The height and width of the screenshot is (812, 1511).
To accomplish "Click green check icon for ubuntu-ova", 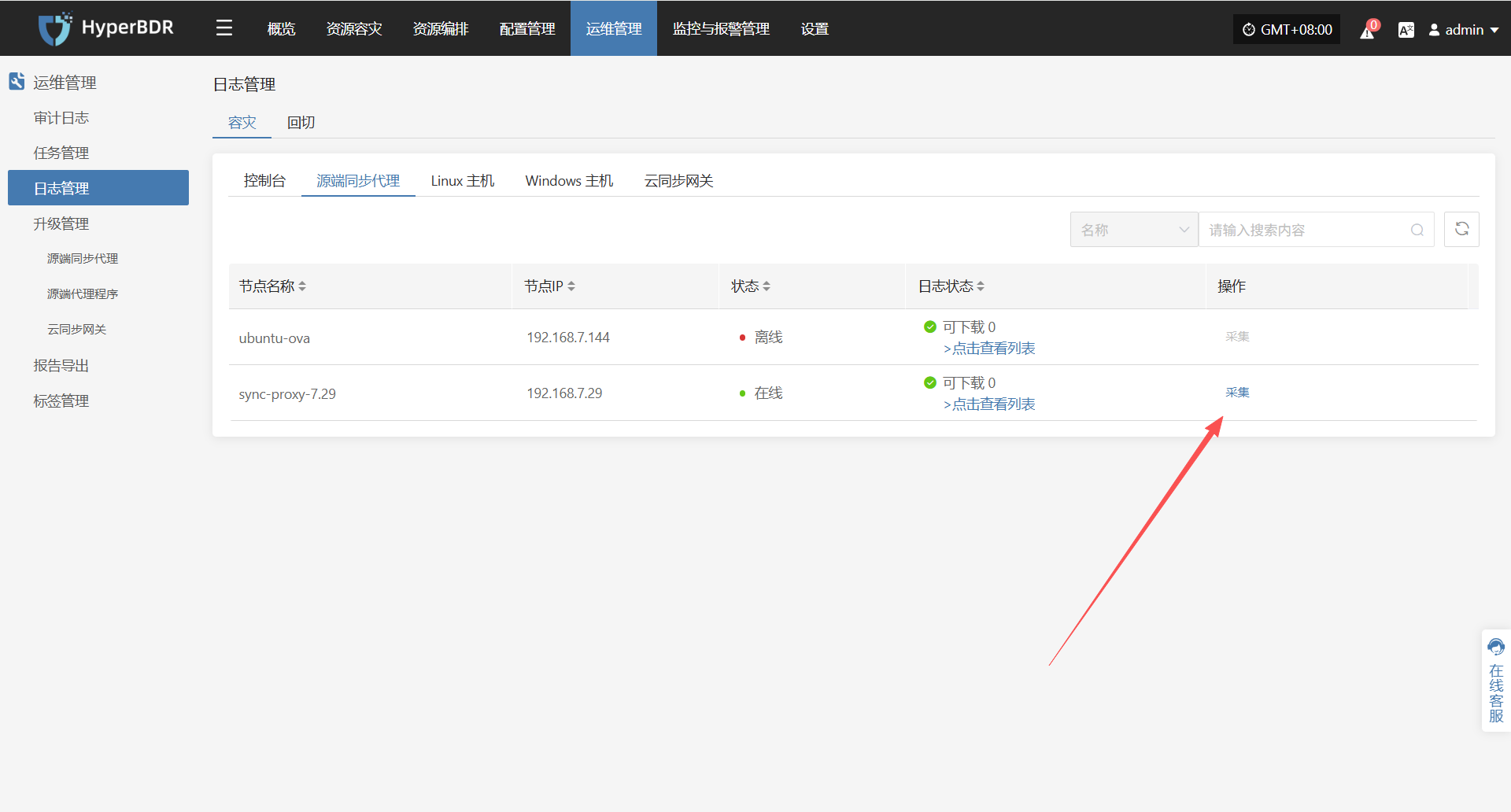I will (930, 327).
